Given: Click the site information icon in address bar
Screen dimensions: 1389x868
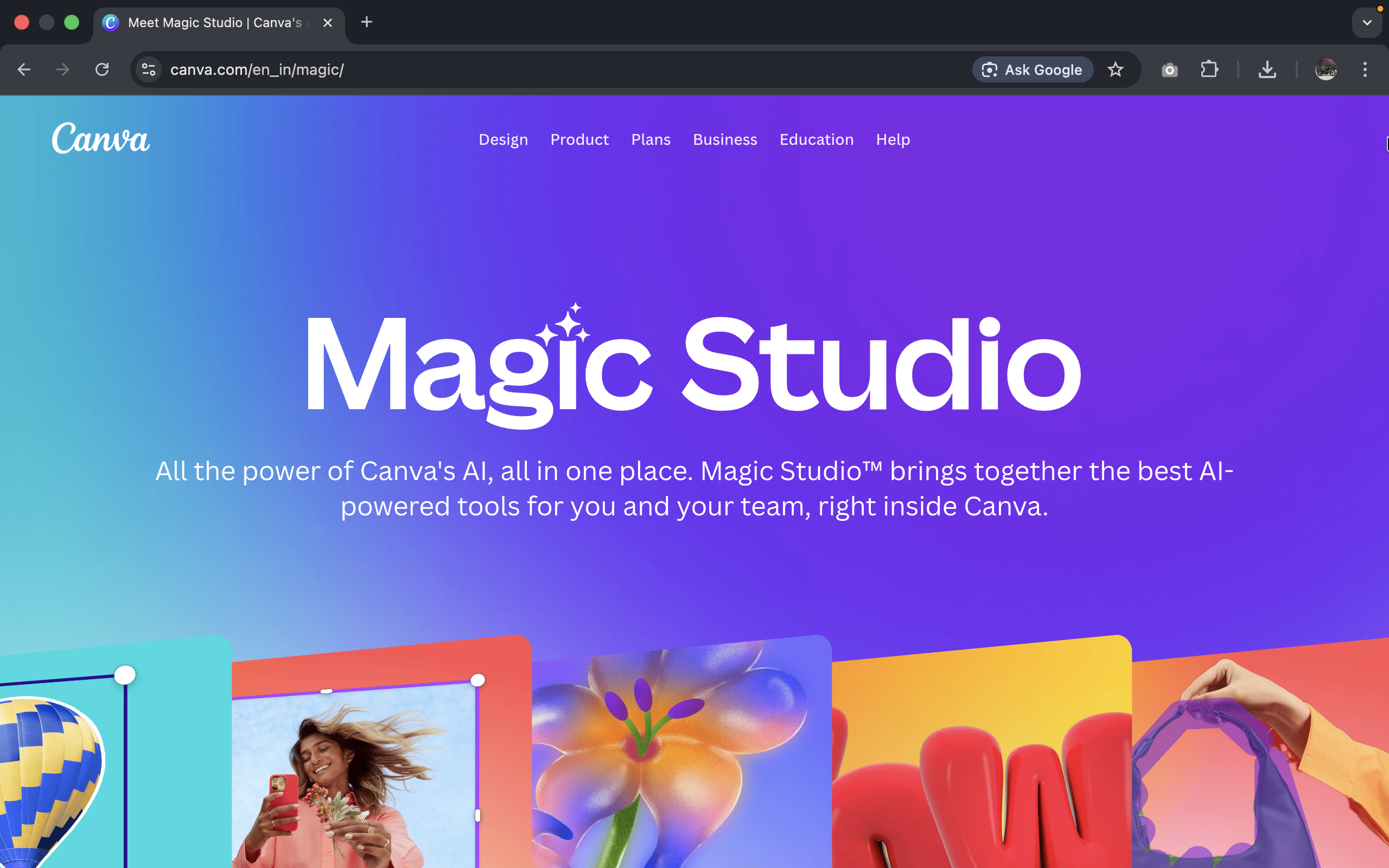Looking at the screenshot, I should click(x=148, y=69).
